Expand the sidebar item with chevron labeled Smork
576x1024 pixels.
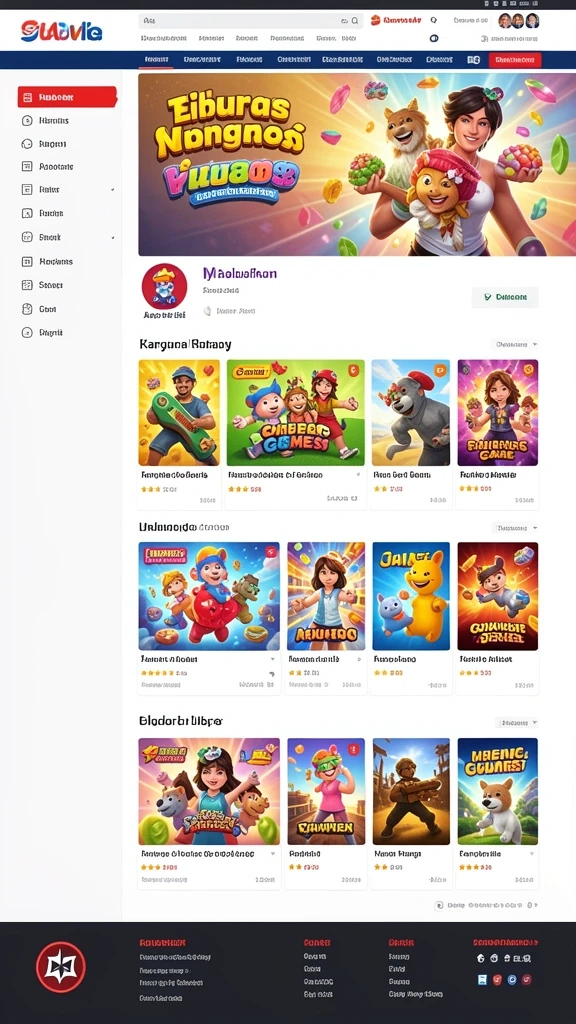67,238
